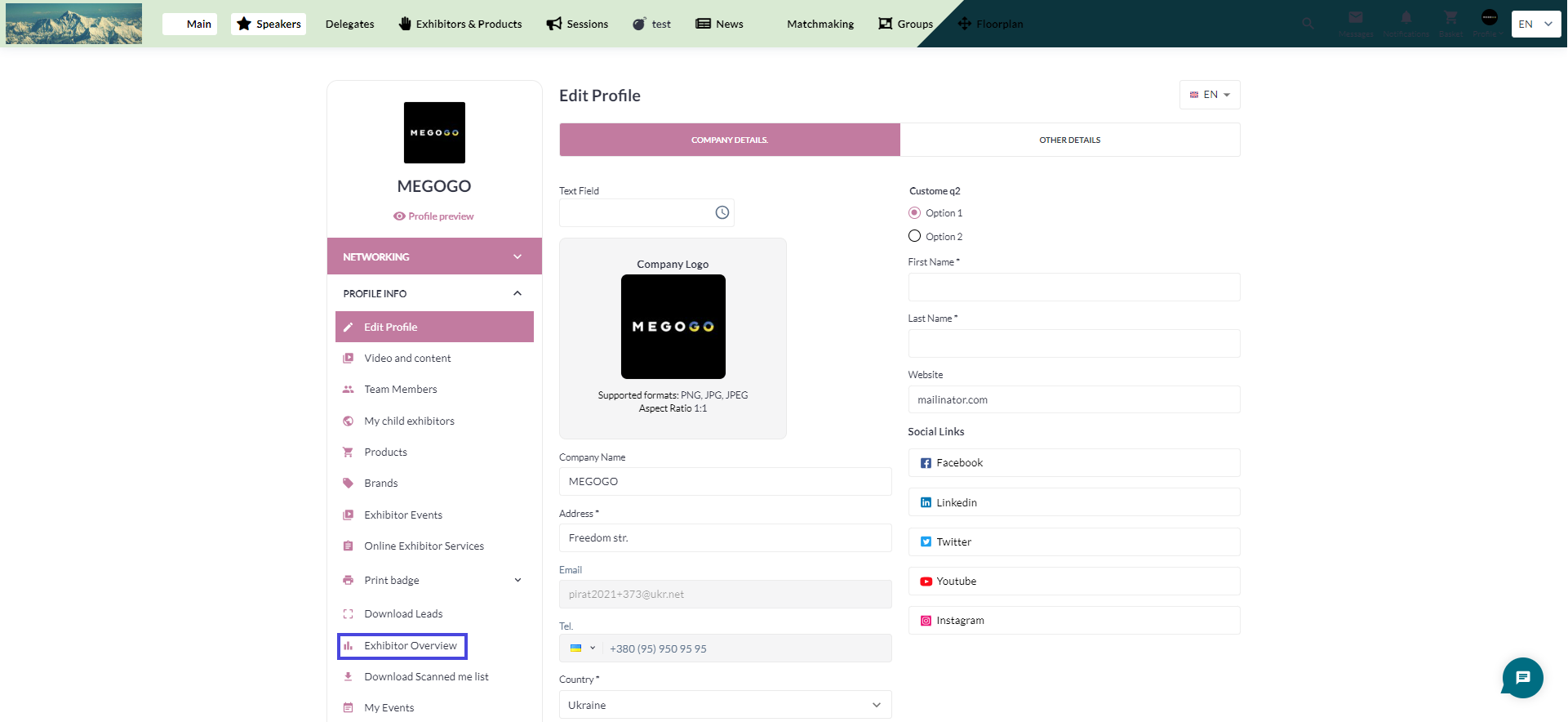Click the Products cart icon in sidebar
Image resolution: width=1568 pixels, height=722 pixels.
349,452
